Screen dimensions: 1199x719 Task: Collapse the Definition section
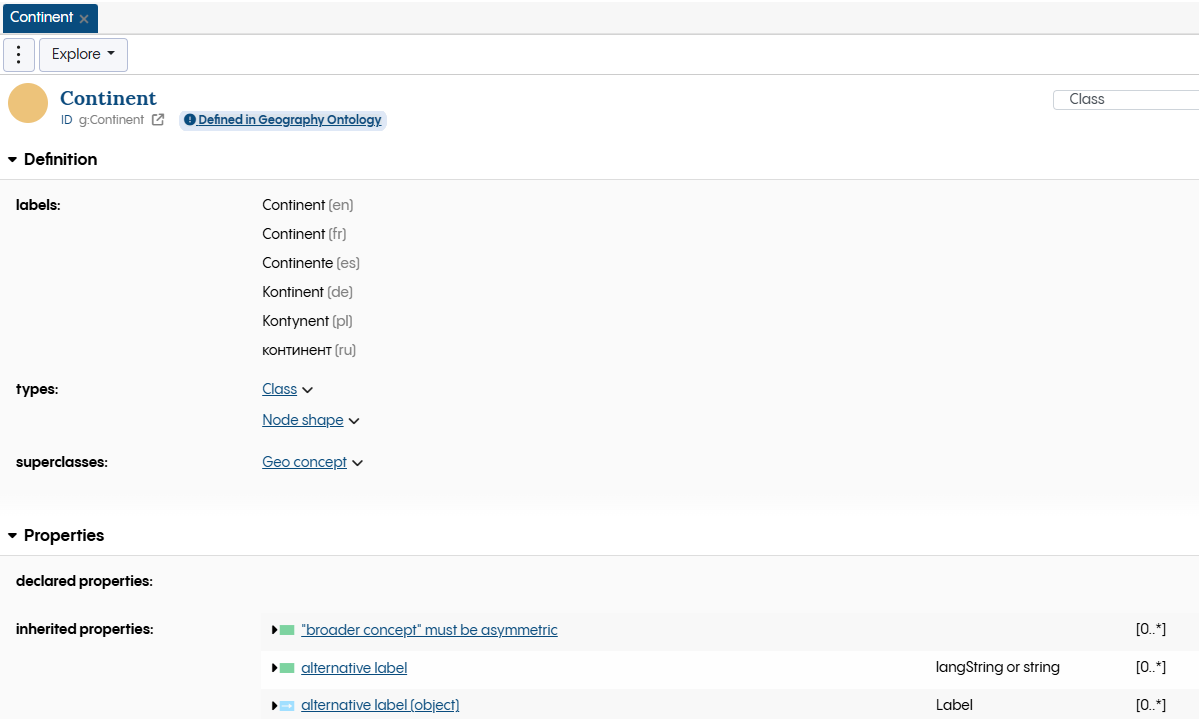(x=12, y=159)
